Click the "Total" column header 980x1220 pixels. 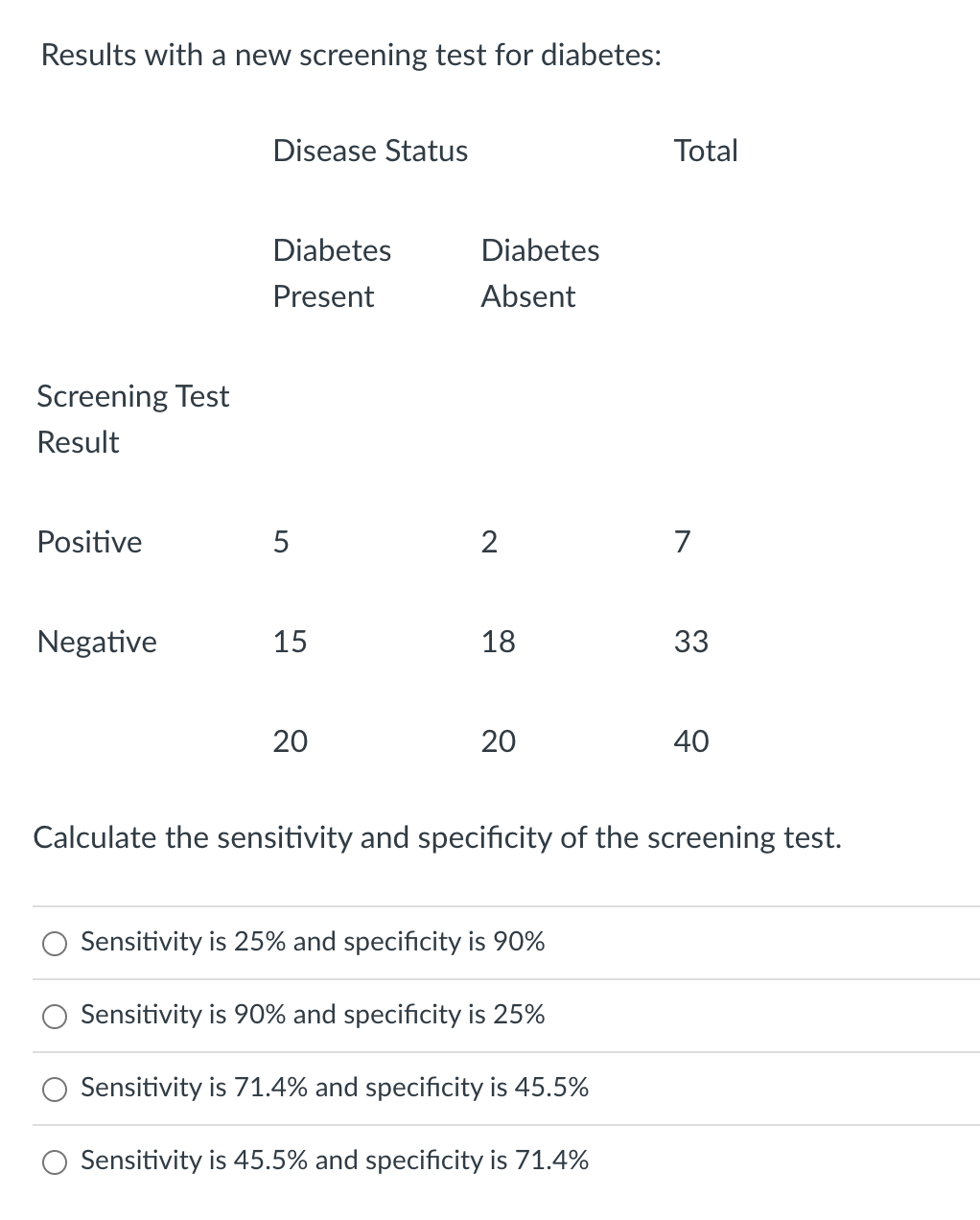(706, 152)
